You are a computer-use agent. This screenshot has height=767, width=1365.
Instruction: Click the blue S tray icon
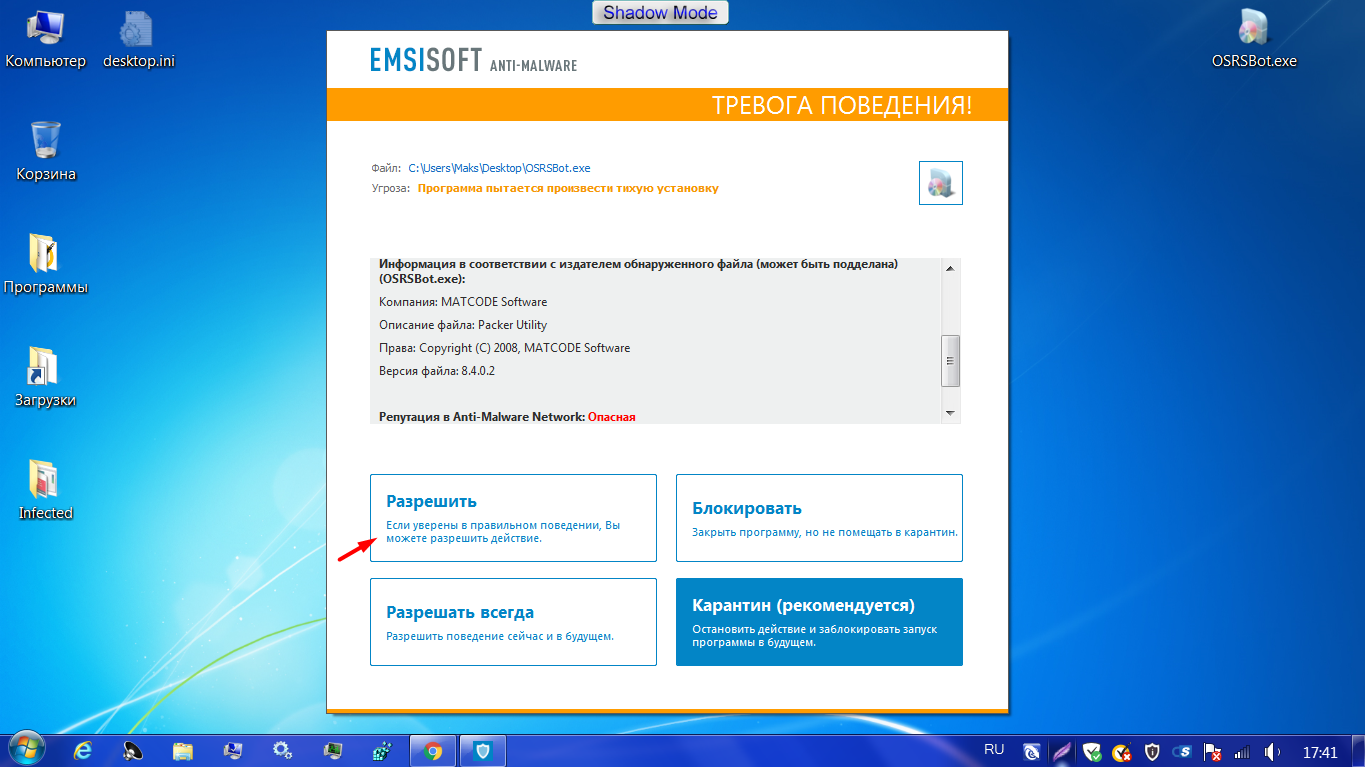[1182, 751]
